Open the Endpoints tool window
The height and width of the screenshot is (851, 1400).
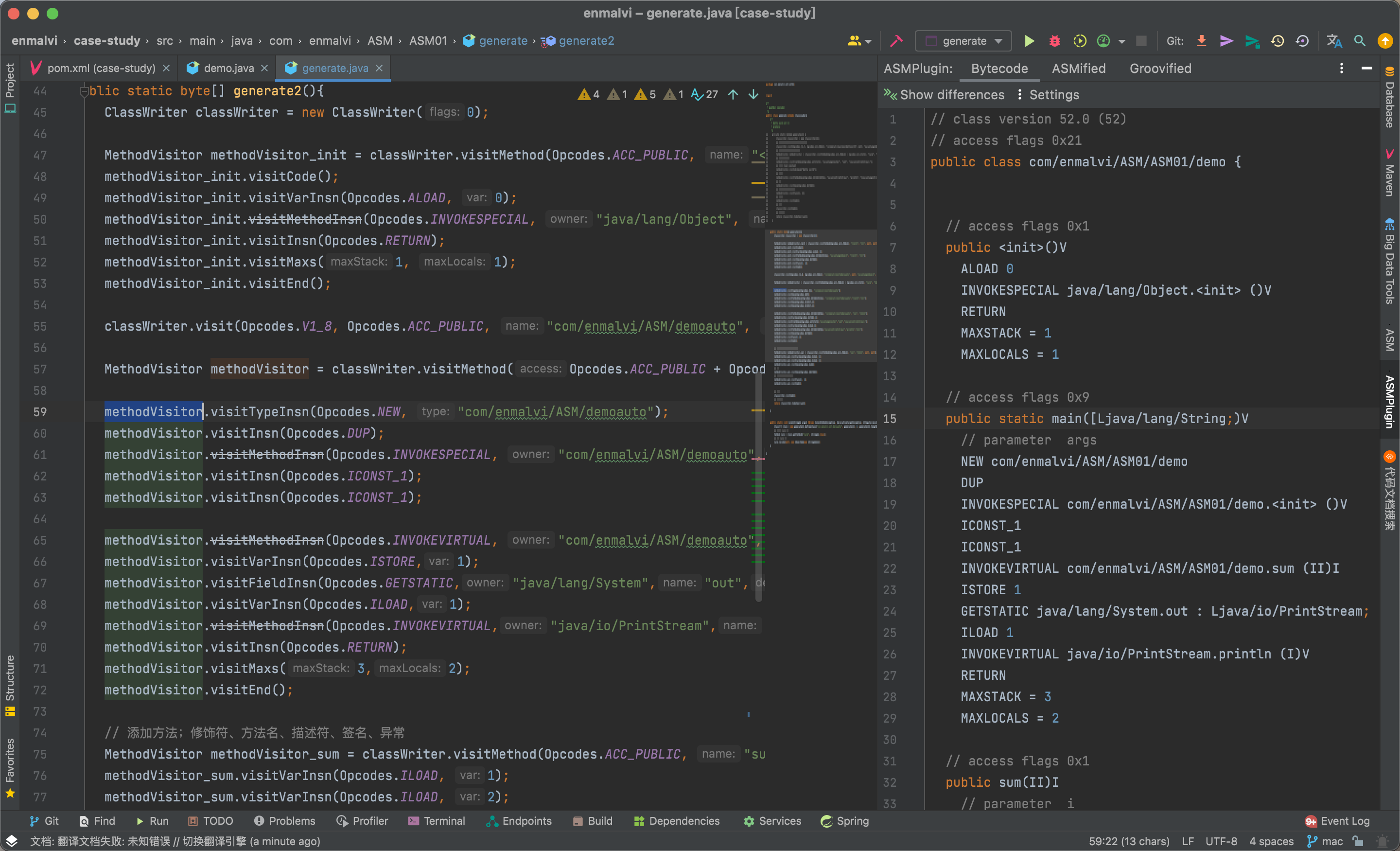click(519, 821)
